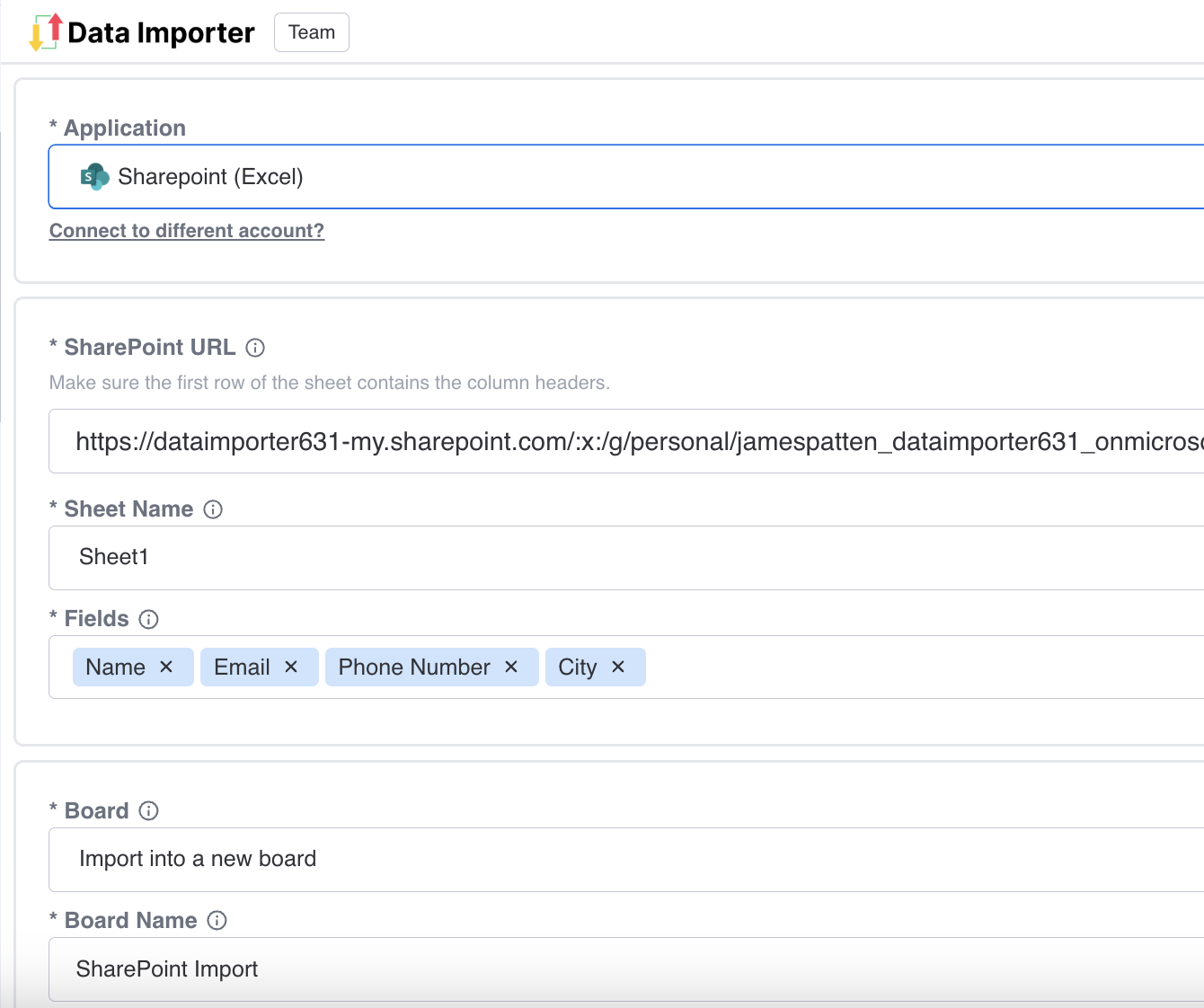Click info icon next to Board label
This screenshot has width=1204, height=1008.
(x=149, y=811)
